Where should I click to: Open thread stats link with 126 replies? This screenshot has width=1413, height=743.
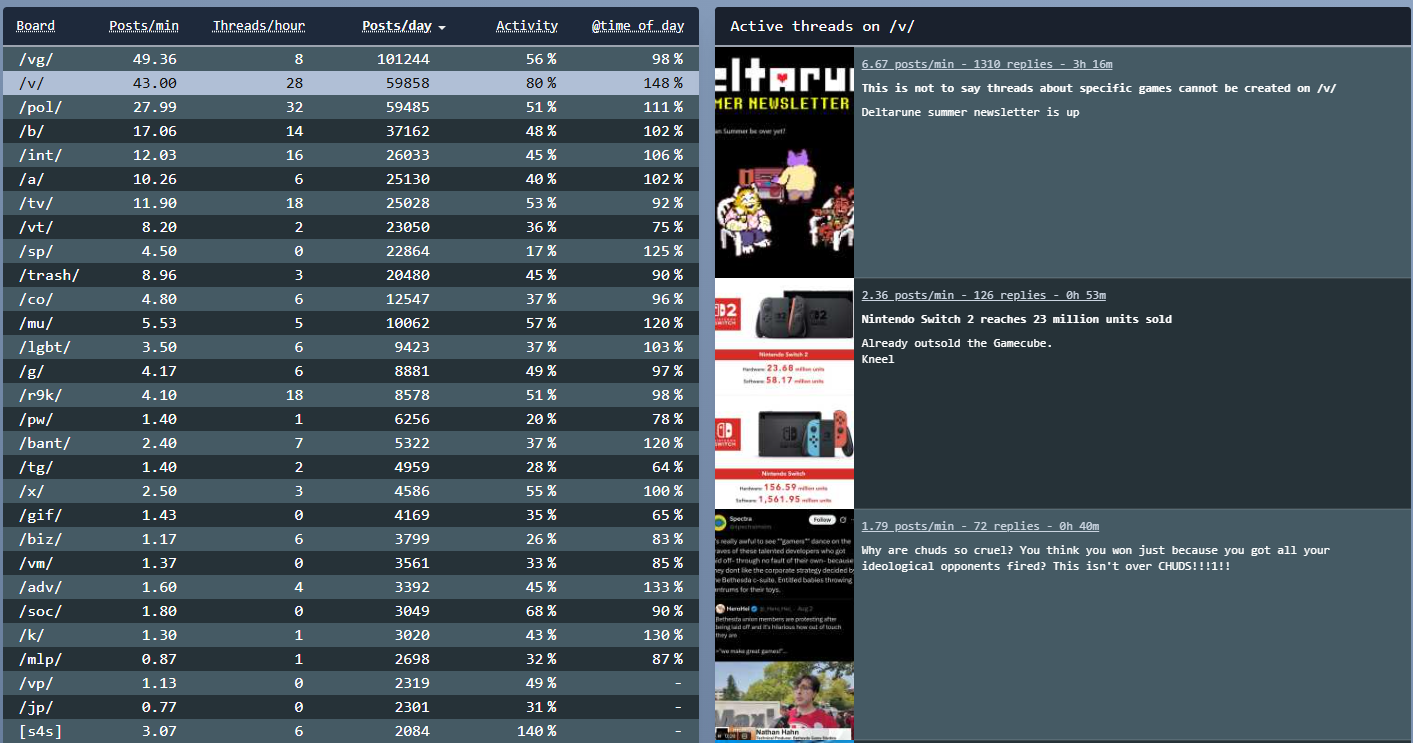pyautogui.click(x=984, y=295)
